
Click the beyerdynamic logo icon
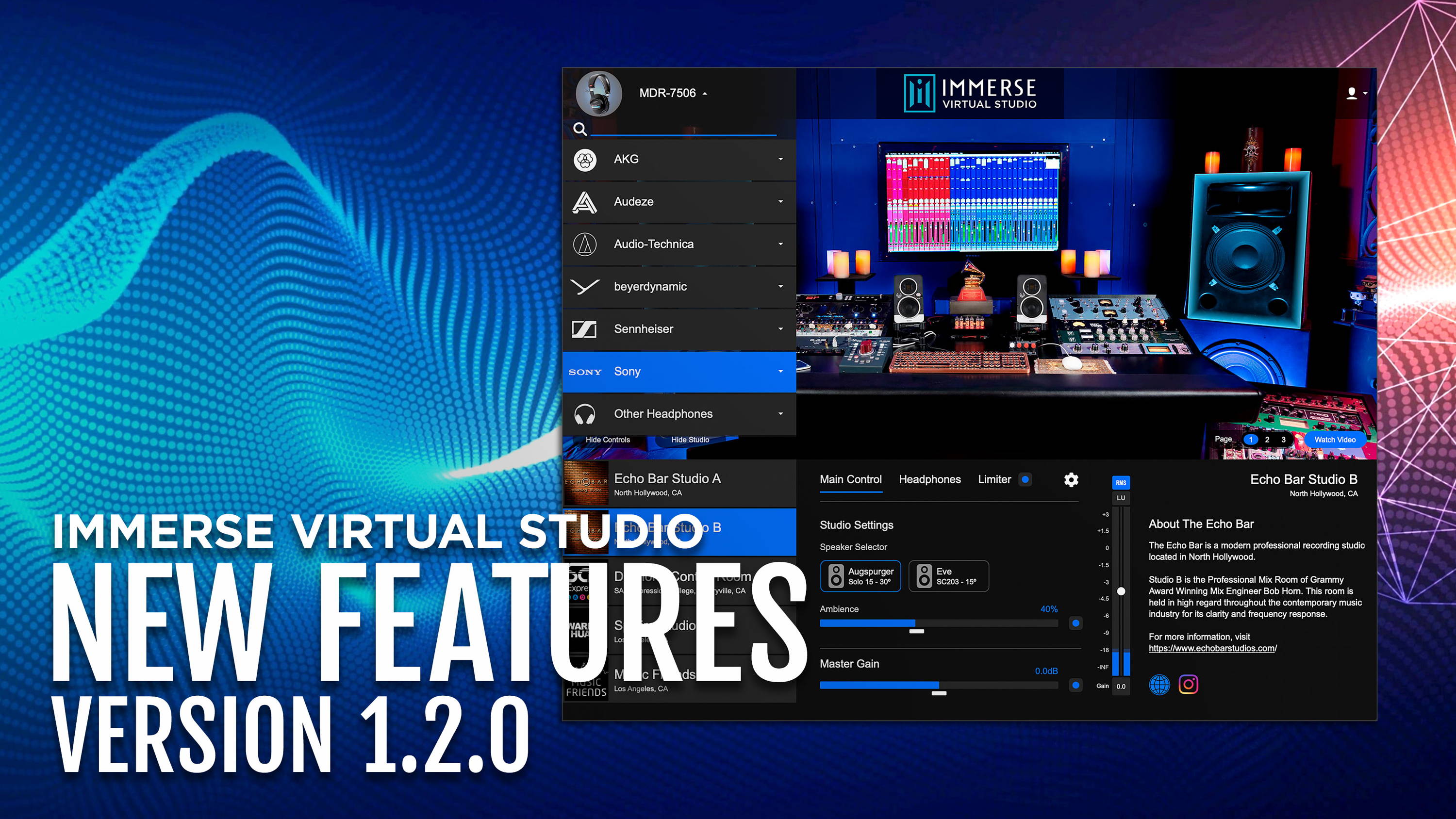(x=585, y=287)
